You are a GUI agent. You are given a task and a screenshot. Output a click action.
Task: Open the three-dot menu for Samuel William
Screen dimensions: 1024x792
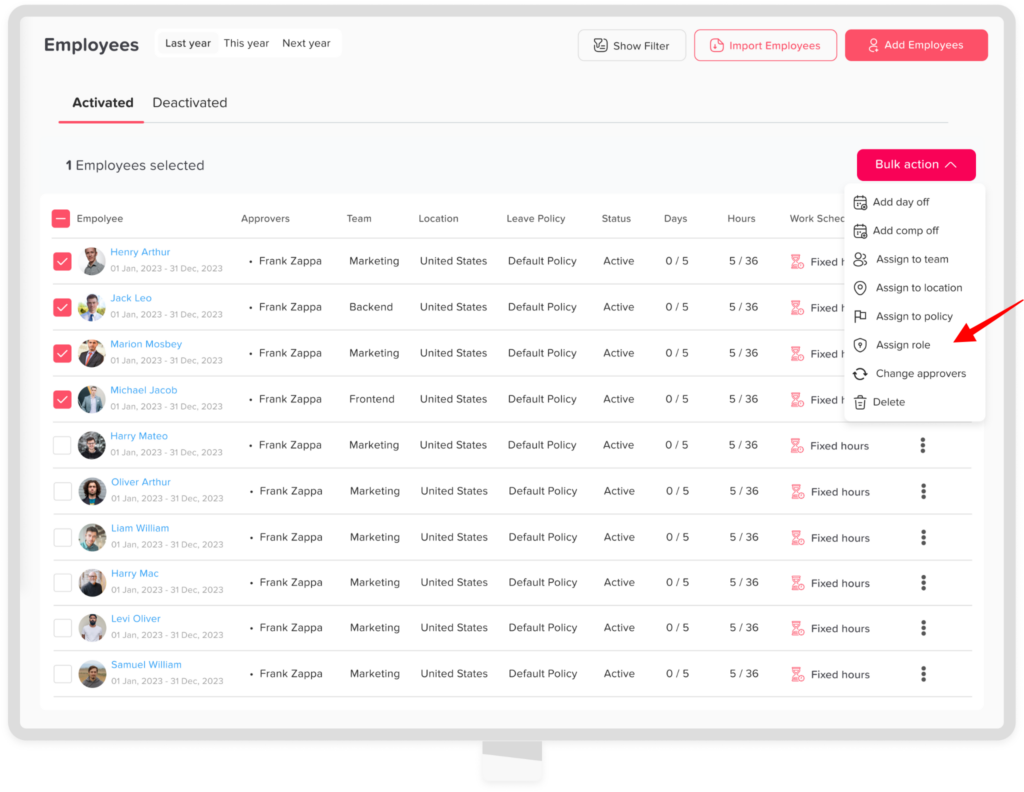point(923,674)
